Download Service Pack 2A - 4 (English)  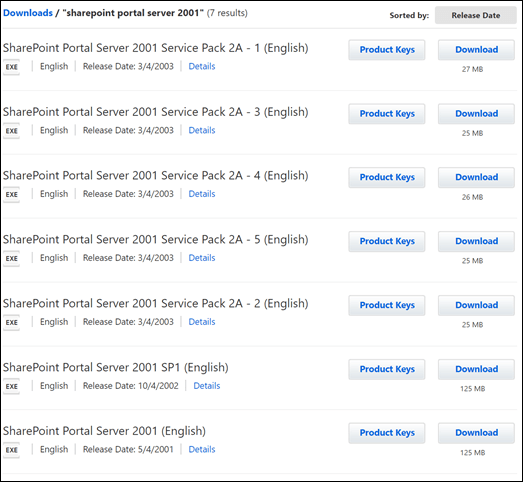coord(476,177)
